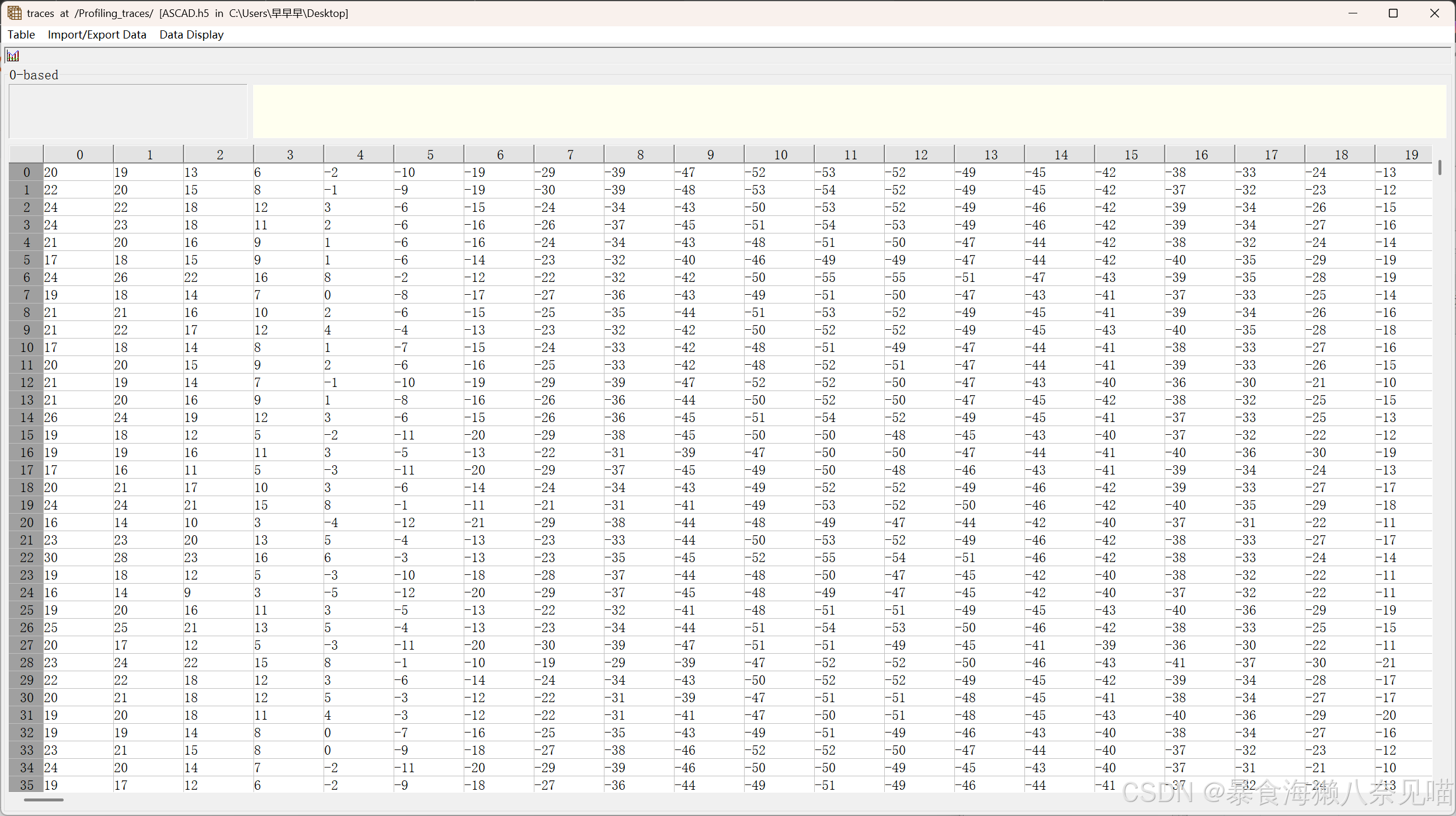This screenshot has height=816, width=1456.
Task: Select column header 0
Action: click(79, 155)
